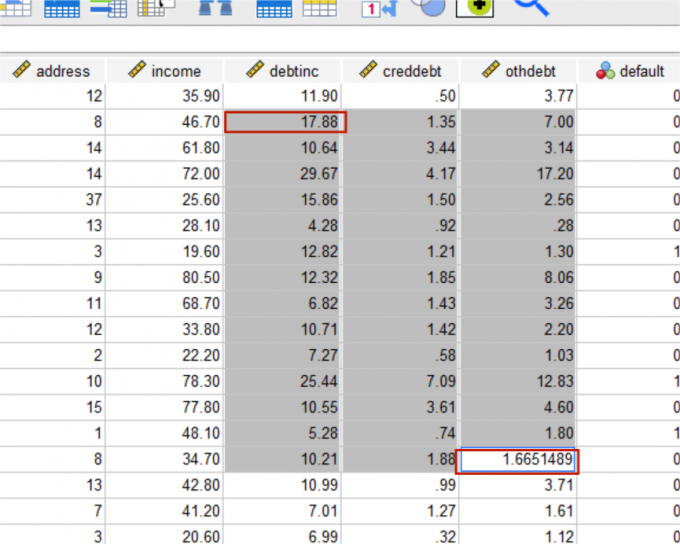Image resolution: width=680 pixels, height=544 pixels.
Task: Click the othdebt cell showing 1.6651489
Action: coord(518,461)
